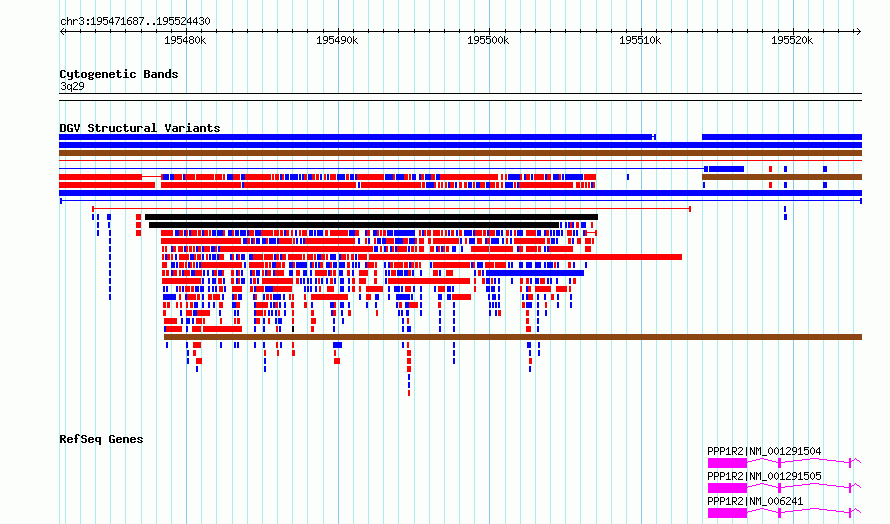Click the 195500k ruler position label
This screenshot has height=524, width=890.
coord(488,40)
